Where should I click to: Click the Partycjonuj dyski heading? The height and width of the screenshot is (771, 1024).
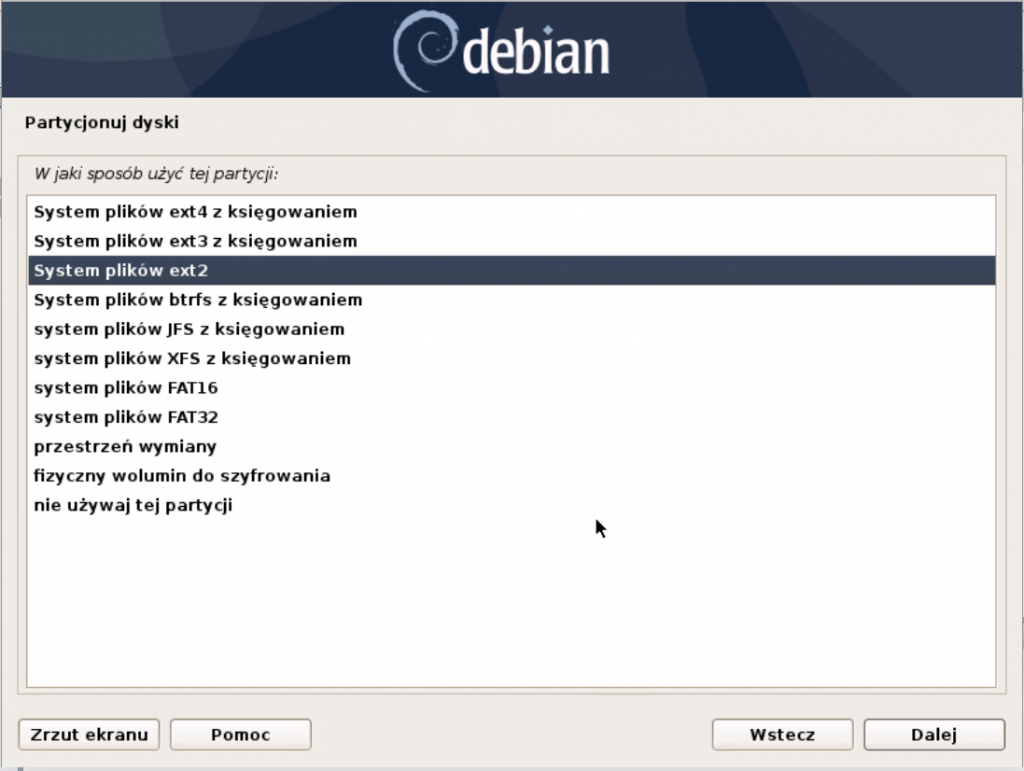tap(100, 123)
